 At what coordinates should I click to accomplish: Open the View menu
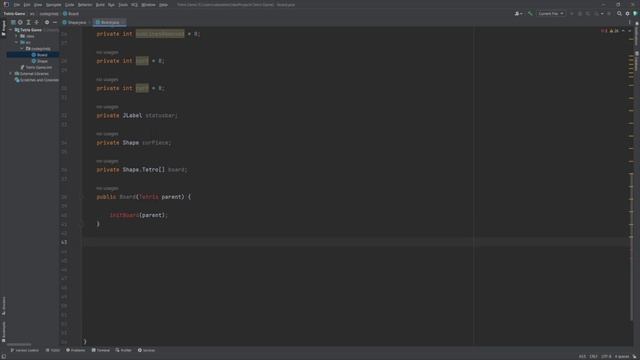38,5
